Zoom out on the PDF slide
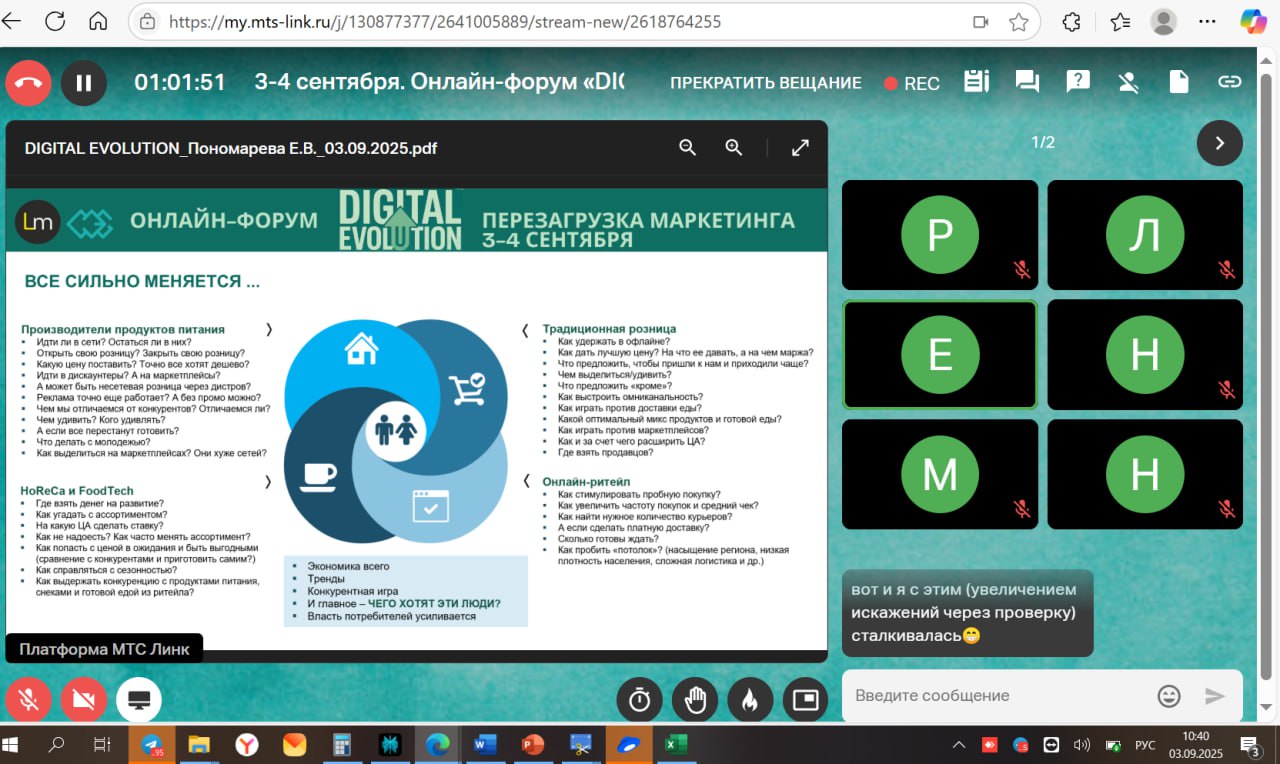The height and width of the screenshot is (764, 1280). click(x=688, y=148)
